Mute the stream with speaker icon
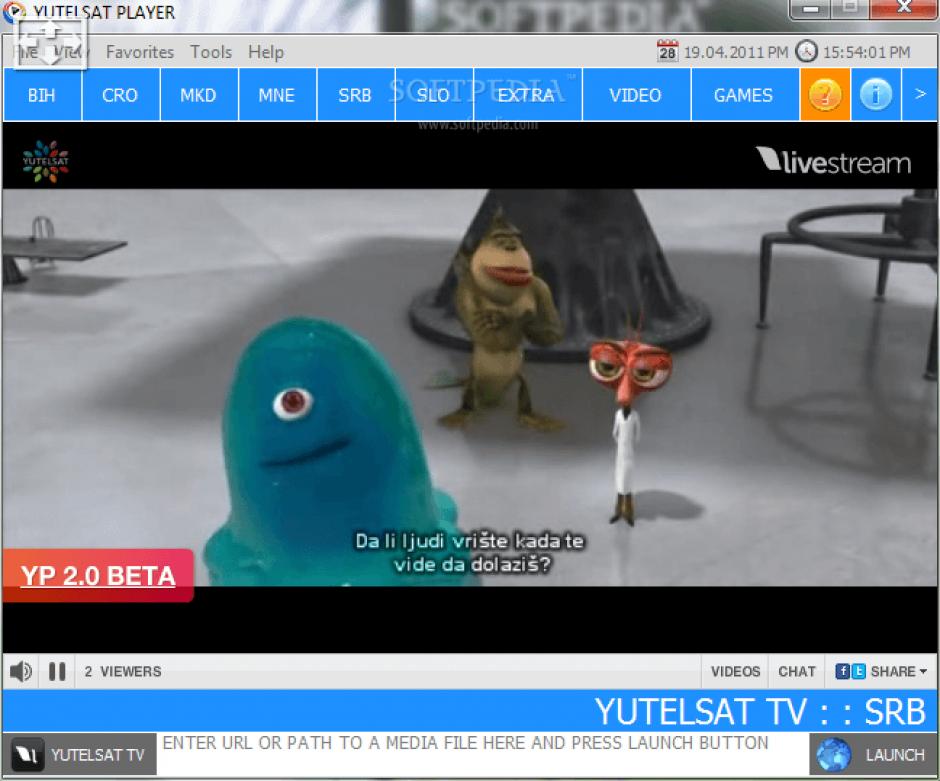This screenshot has height=781, width=940. click(x=21, y=671)
